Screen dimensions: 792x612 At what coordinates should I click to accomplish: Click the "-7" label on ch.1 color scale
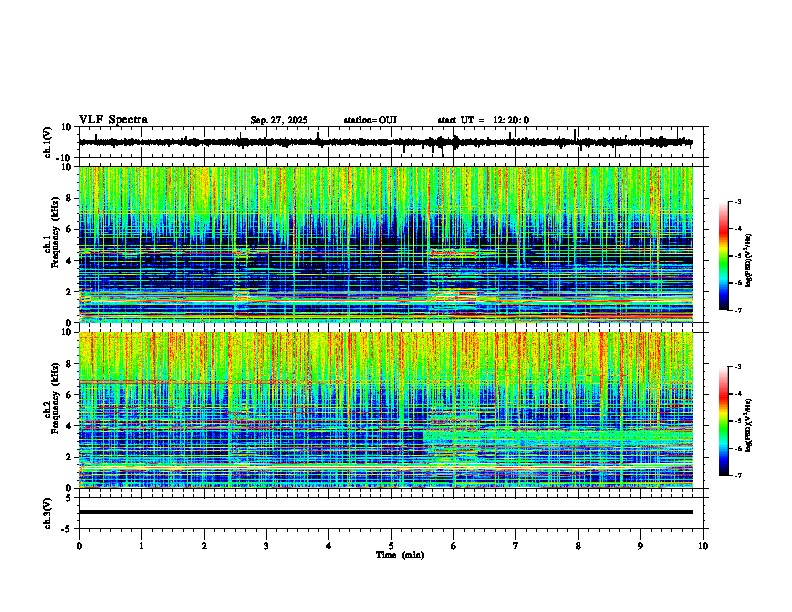[x=737, y=310]
